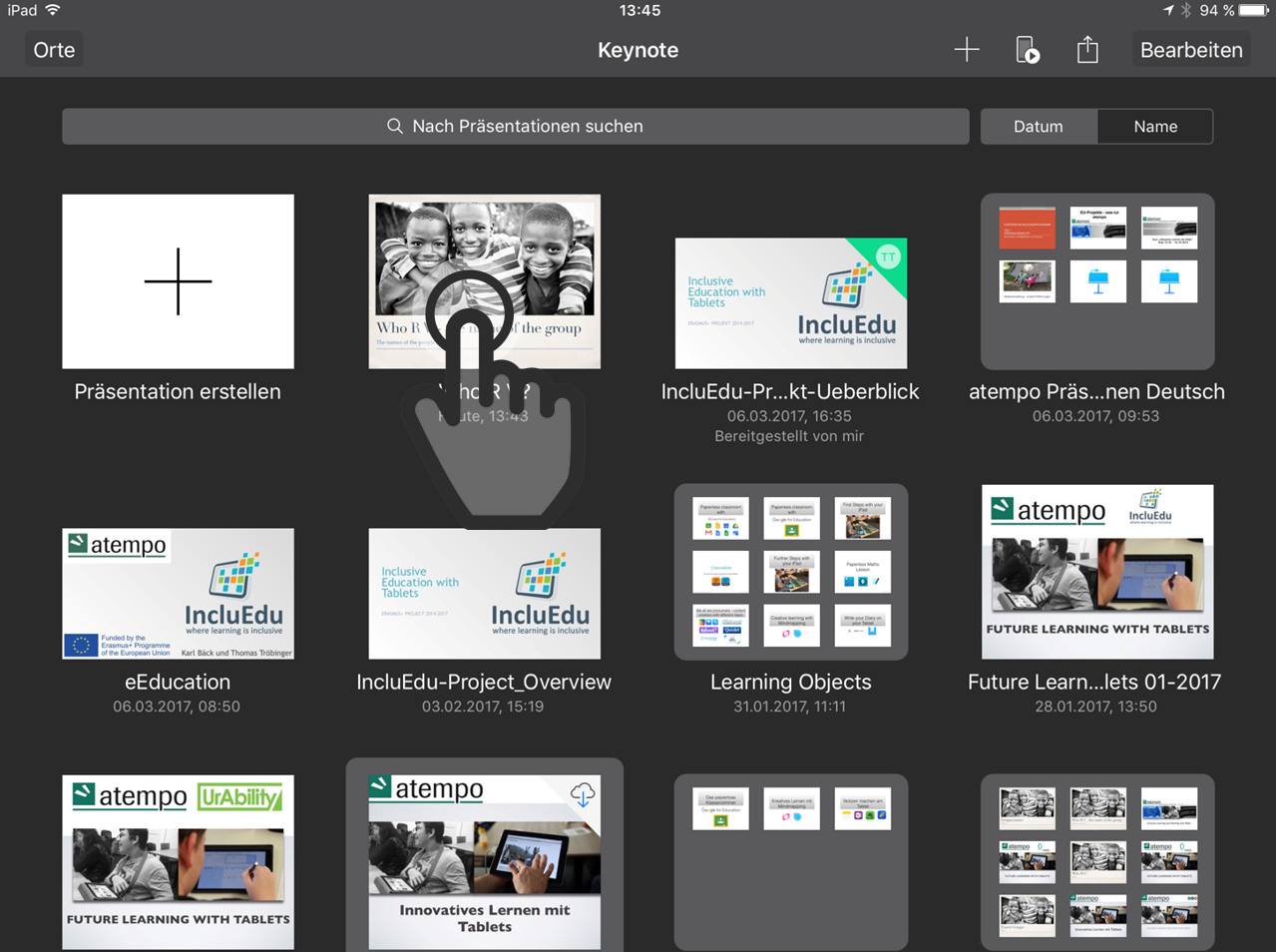Tap the Nach Präsentationen suchen search field
The height and width of the screenshot is (952, 1276).
click(x=516, y=127)
